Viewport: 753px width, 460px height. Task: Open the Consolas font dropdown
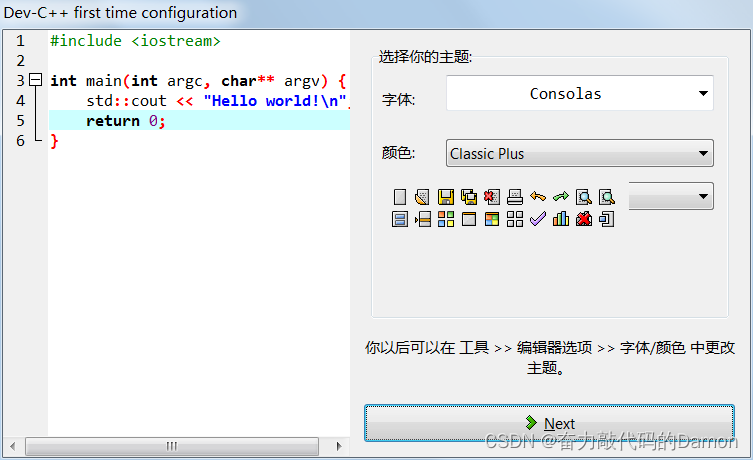coord(580,93)
